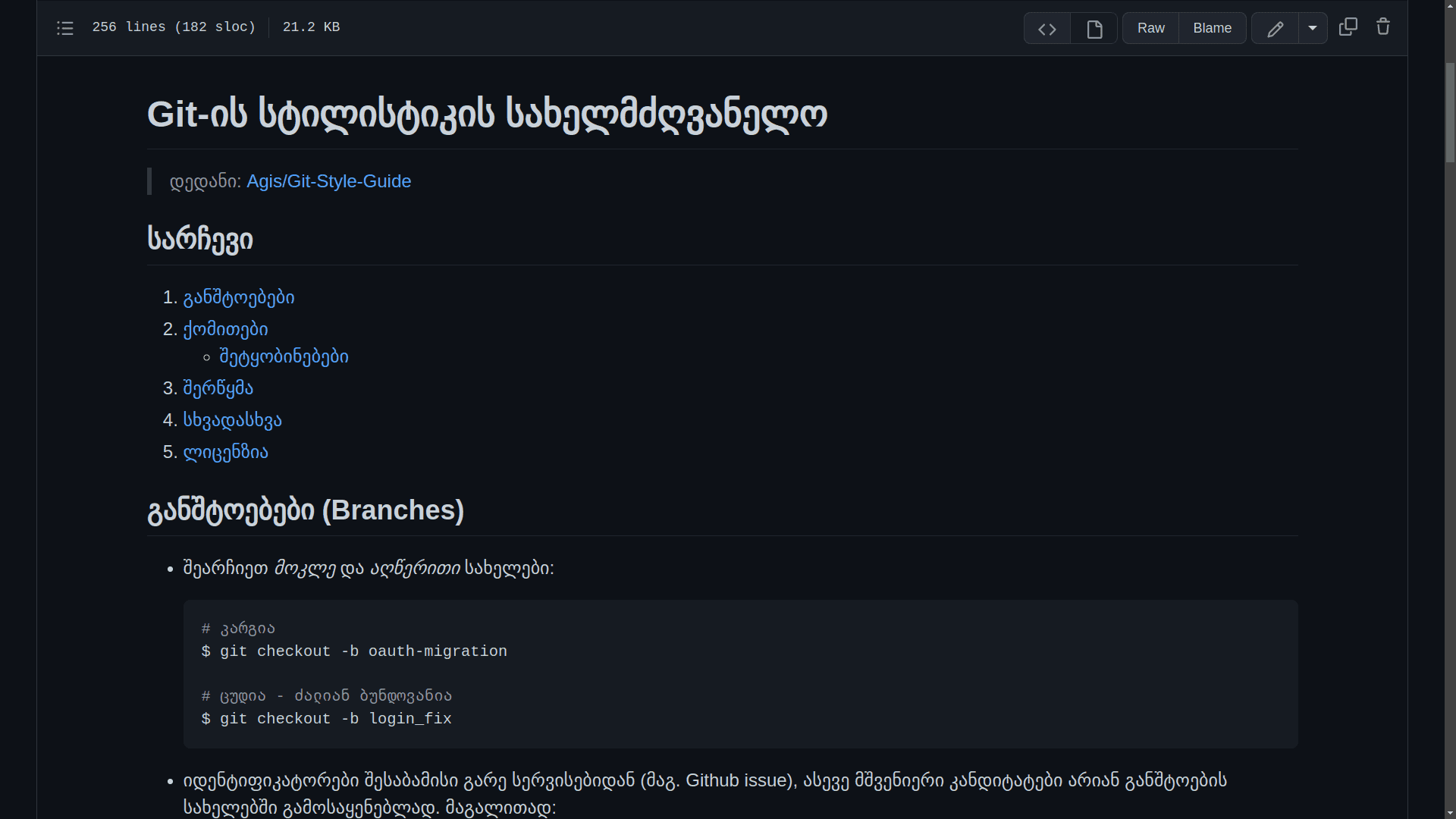Select the rendered document view icon
1456x819 pixels.
pos(1093,28)
